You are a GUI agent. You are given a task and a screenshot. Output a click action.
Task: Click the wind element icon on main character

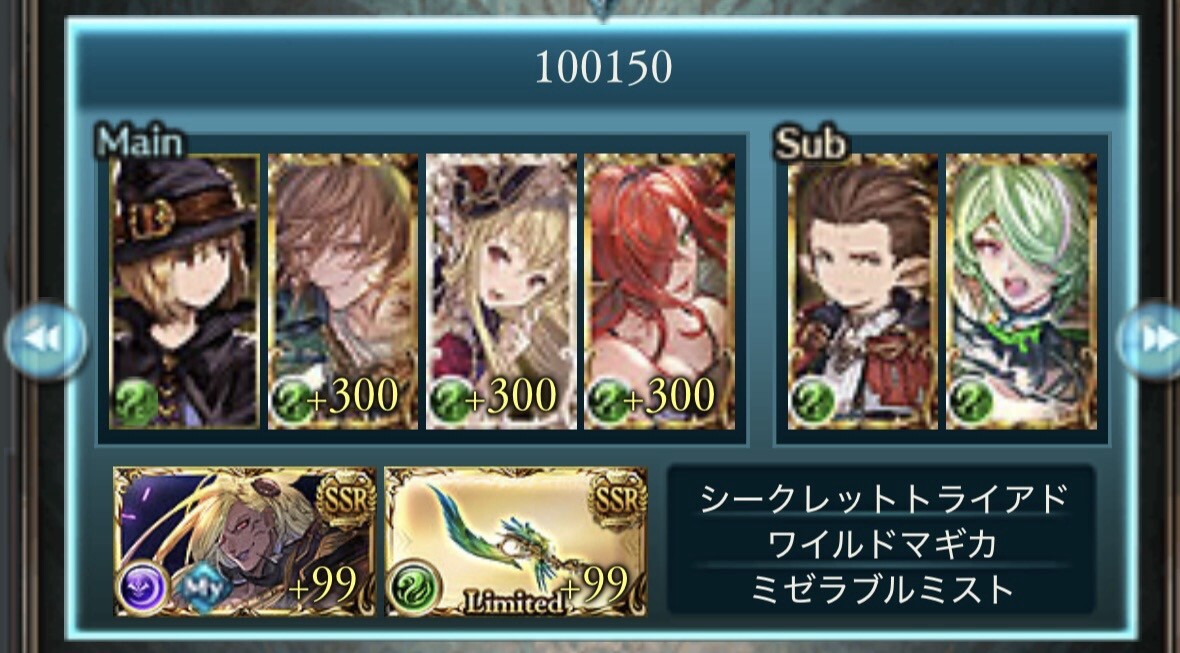136,402
